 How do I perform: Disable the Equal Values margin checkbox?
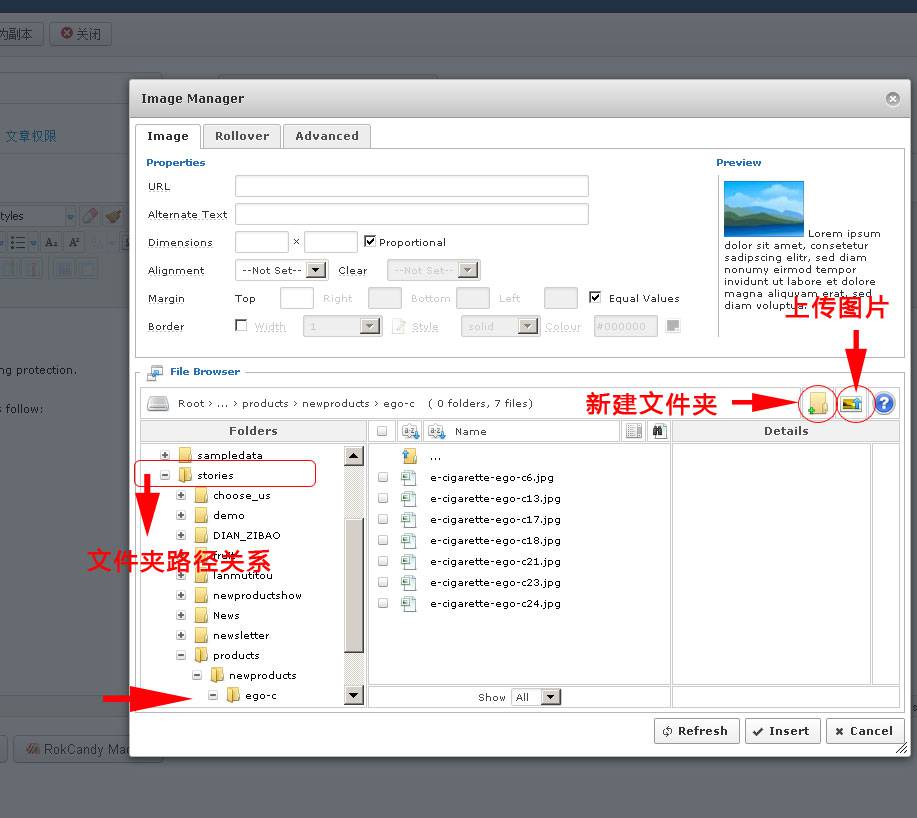pyautogui.click(x=595, y=297)
